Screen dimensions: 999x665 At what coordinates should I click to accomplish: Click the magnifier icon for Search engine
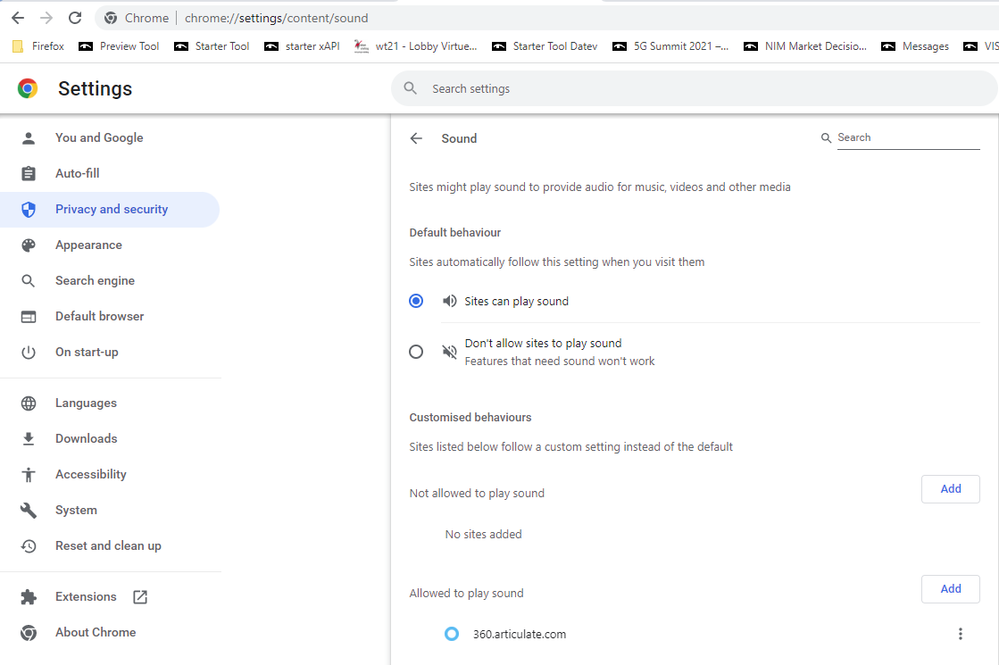pos(29,281)
